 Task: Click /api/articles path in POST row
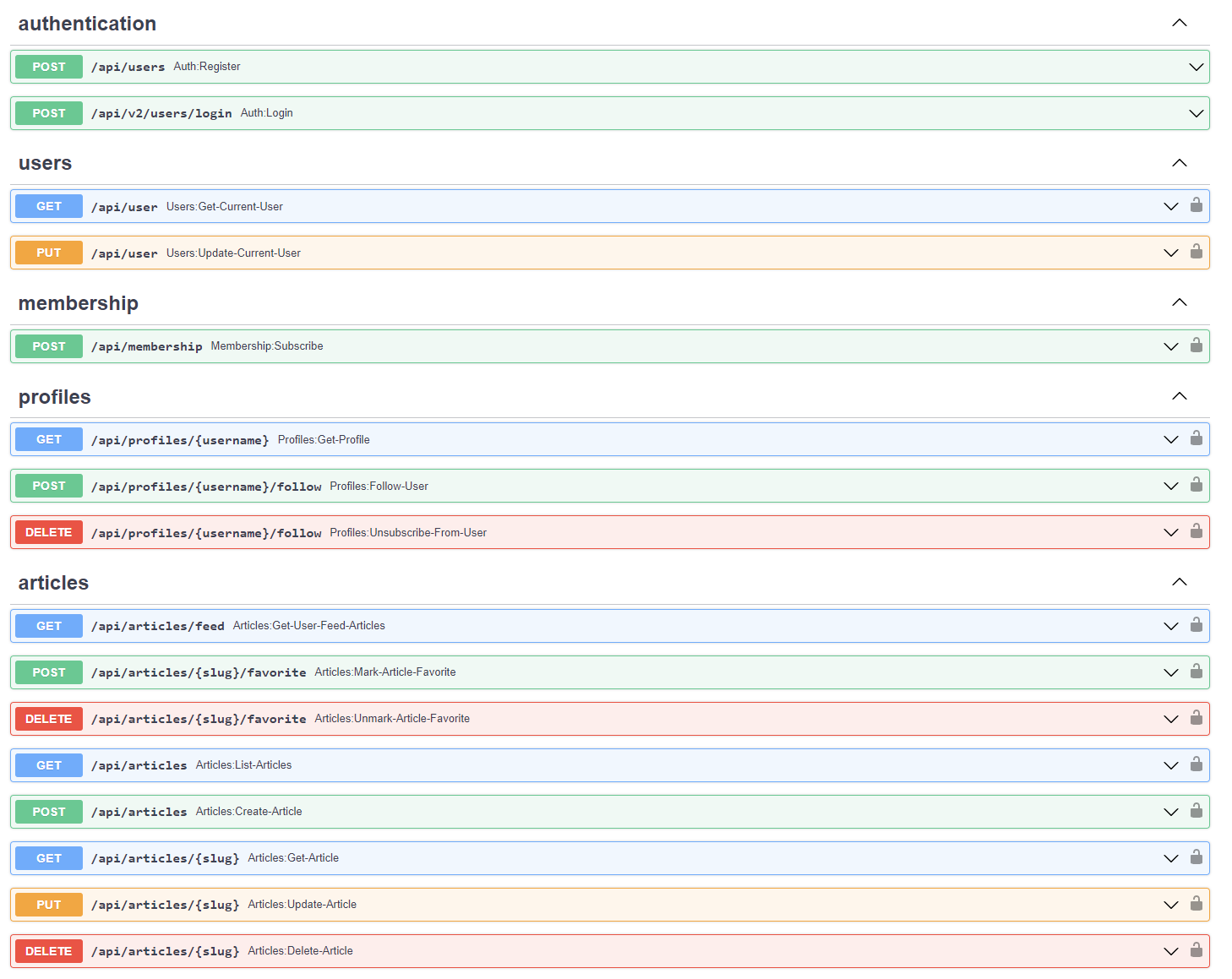pos(139,812)
